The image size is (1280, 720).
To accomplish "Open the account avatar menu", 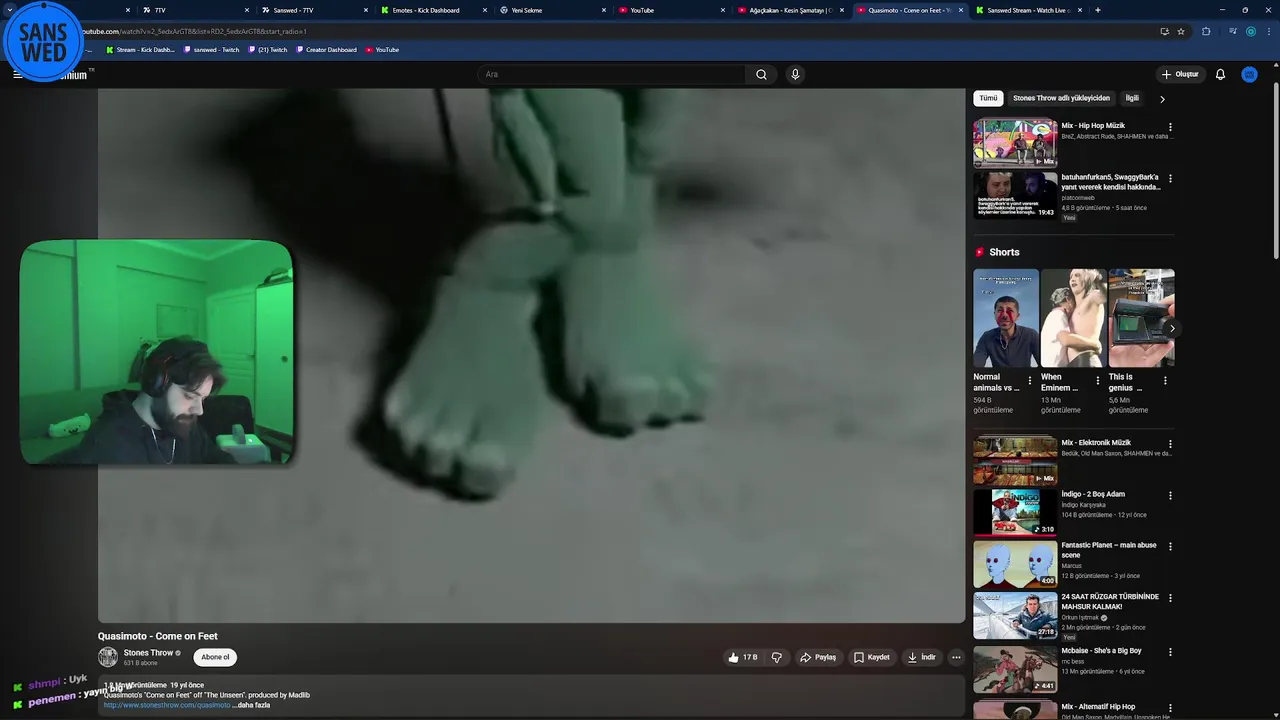I will (x=1249, y=74).
